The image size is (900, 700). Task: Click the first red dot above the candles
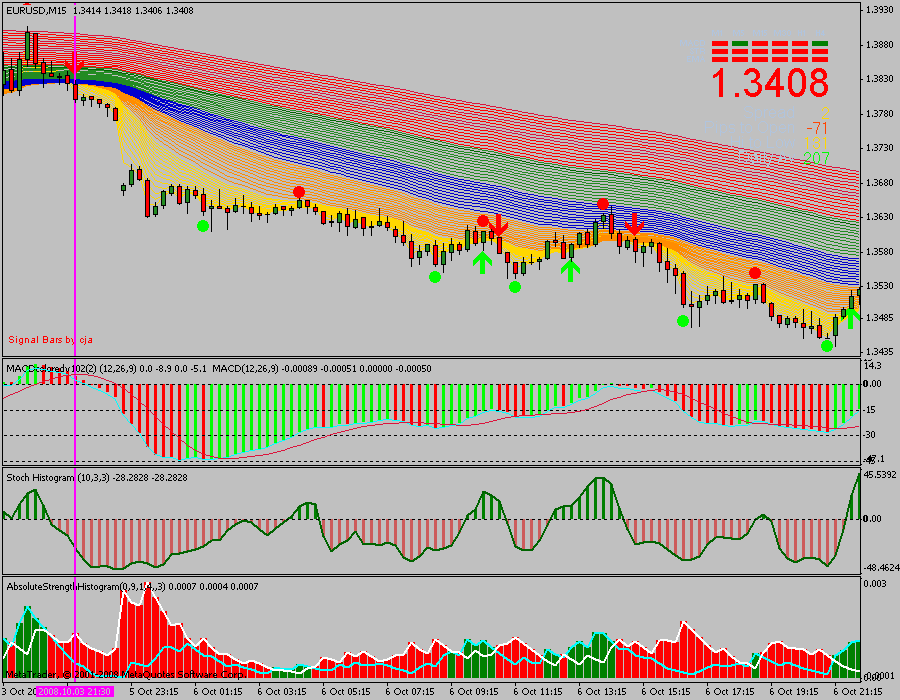298,192
